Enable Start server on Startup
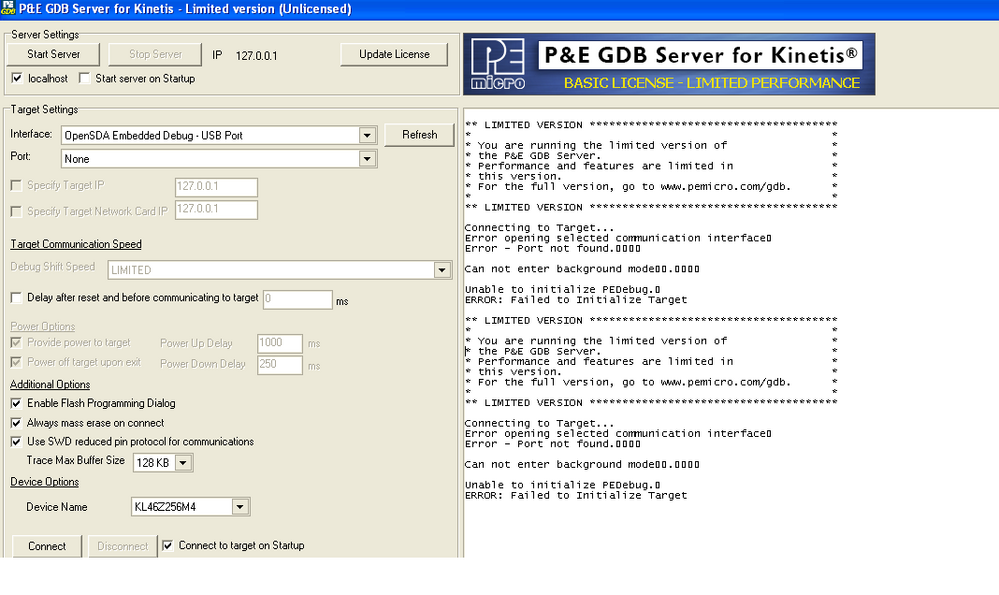Screen dimensions: 999x595 (x=84, y=78)
